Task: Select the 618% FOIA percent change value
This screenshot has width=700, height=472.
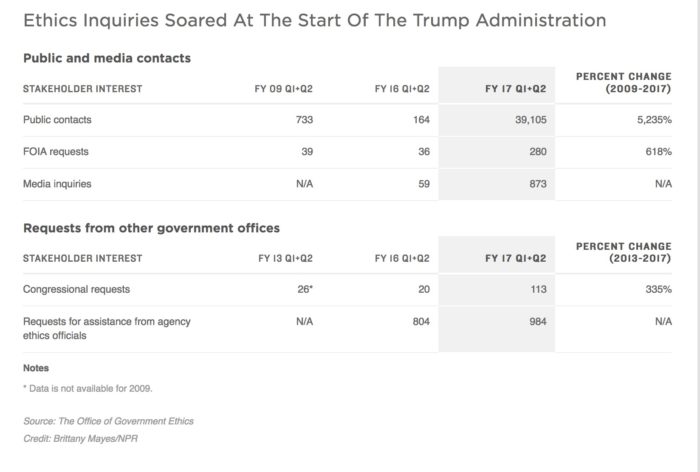Action: [x=658, y=152]
